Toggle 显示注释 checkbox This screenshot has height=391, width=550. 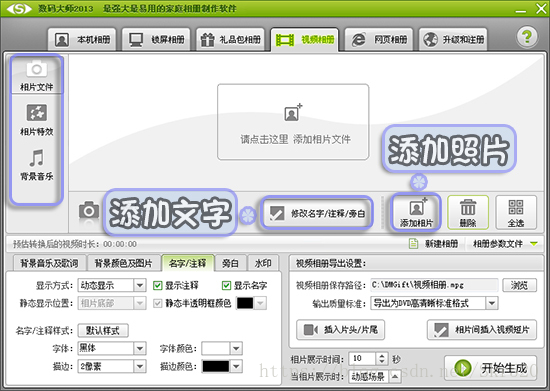click(158, 285)
